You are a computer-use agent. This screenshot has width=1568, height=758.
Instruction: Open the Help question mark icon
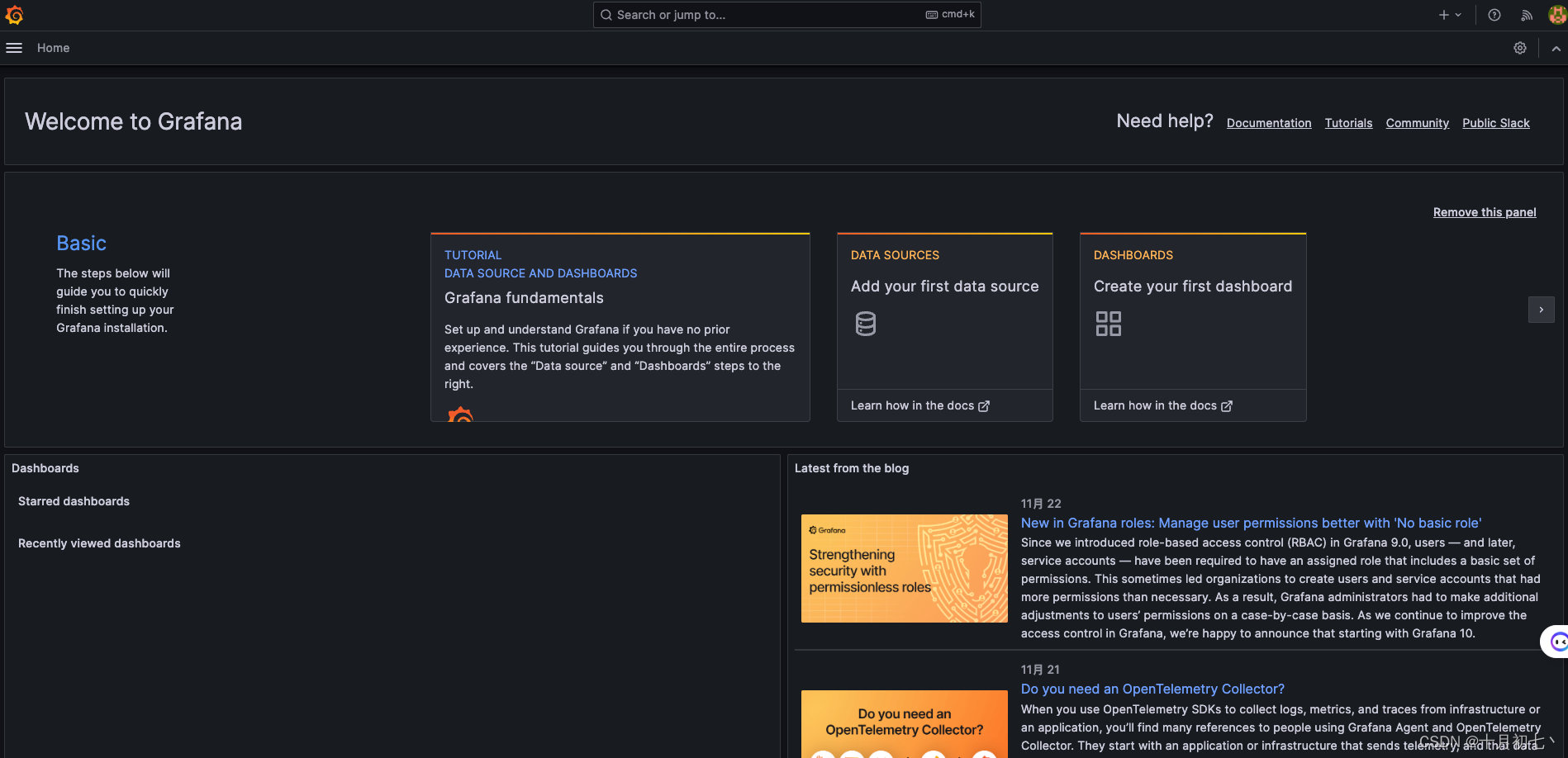tap(1494, 15)
